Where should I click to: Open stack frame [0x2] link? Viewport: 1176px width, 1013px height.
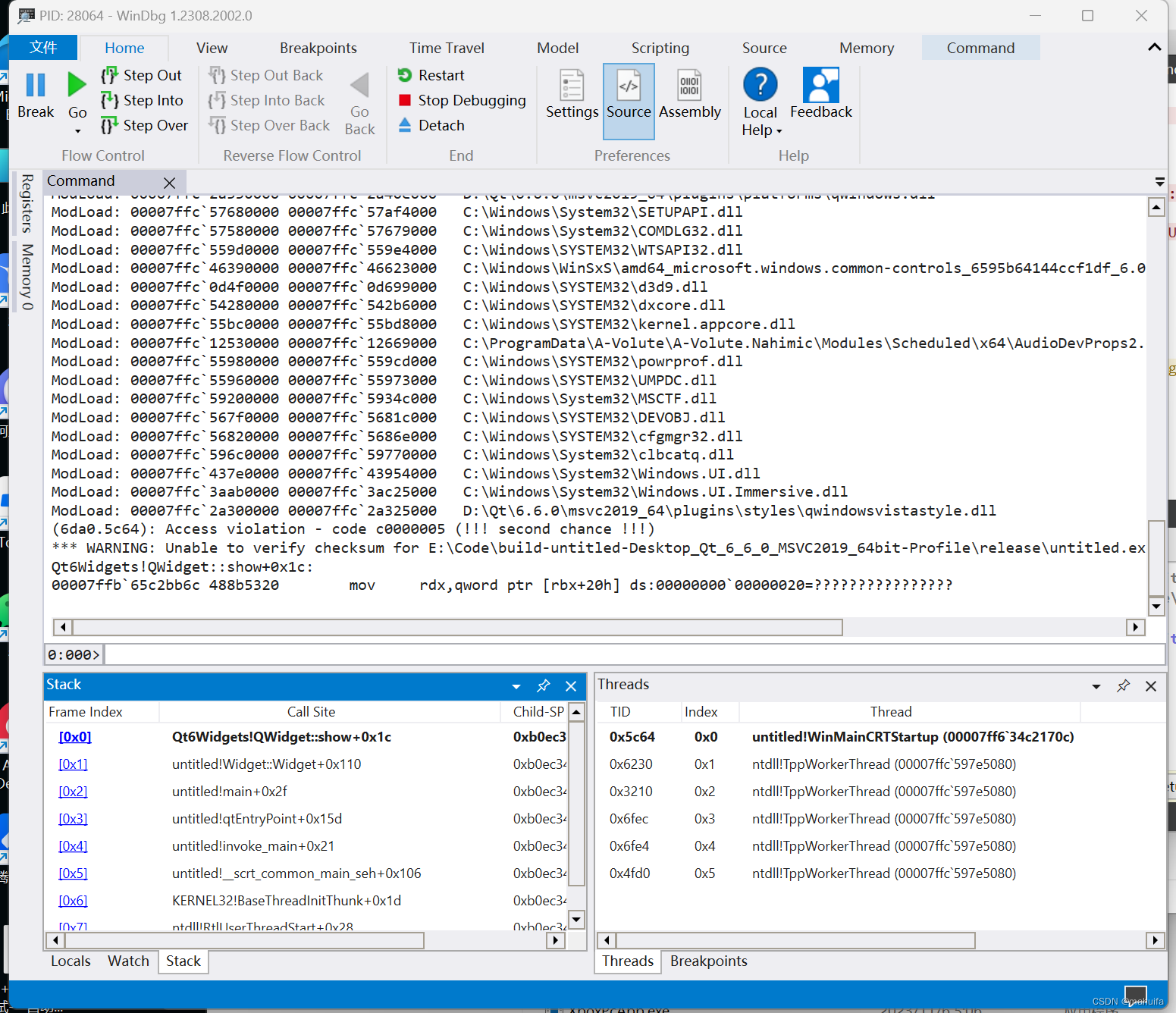click(x=73, y=791)
